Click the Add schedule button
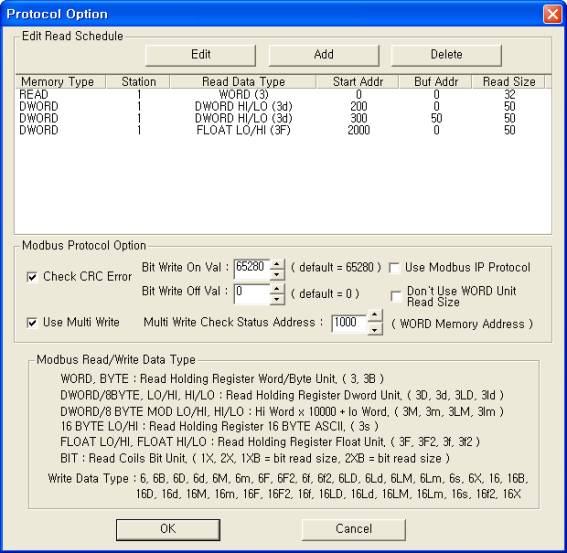This screenshot has width=567, height=553. click(x=324, y=55)
